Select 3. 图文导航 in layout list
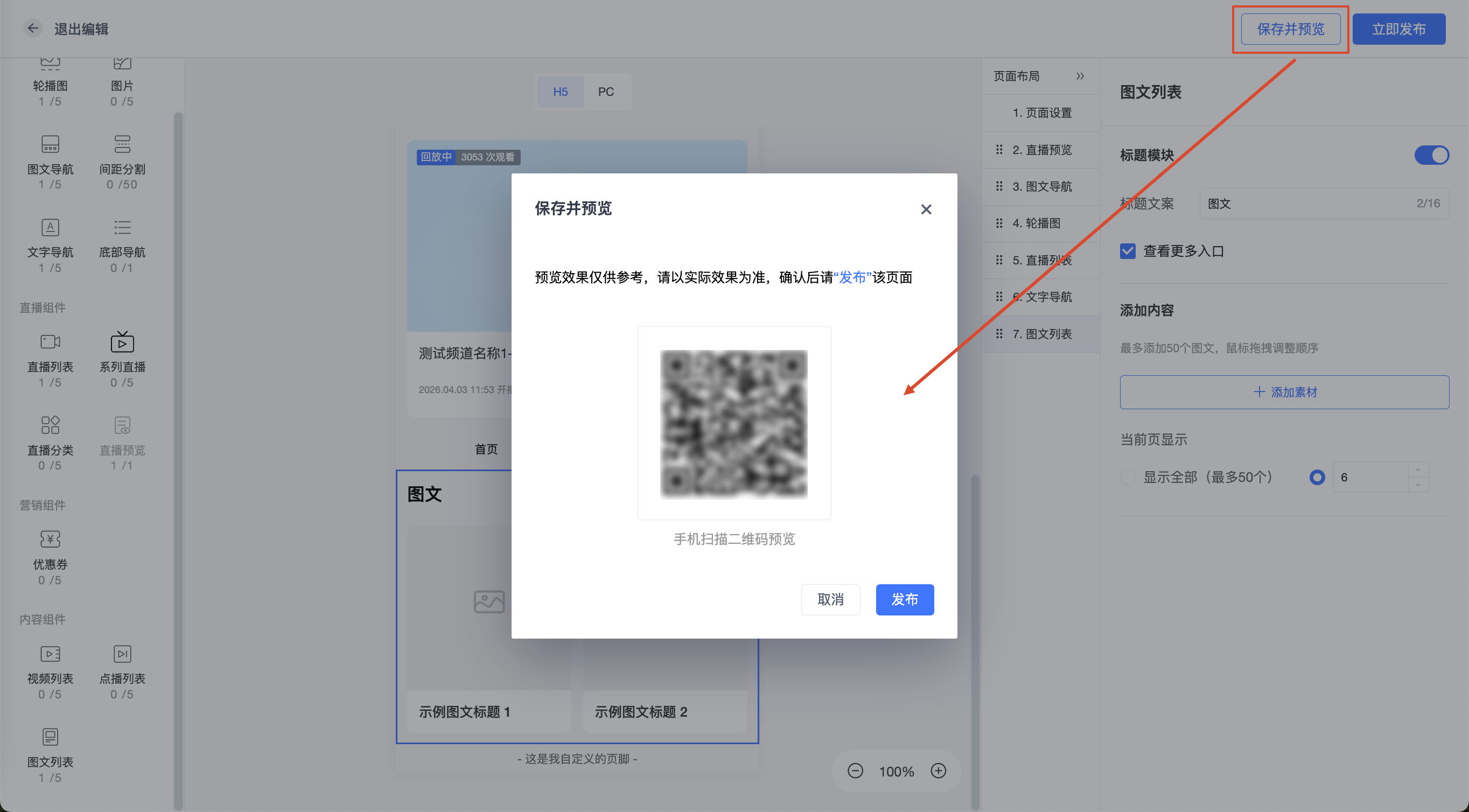Viewport: 1469px width, 812px height. tap(1040, 186)
